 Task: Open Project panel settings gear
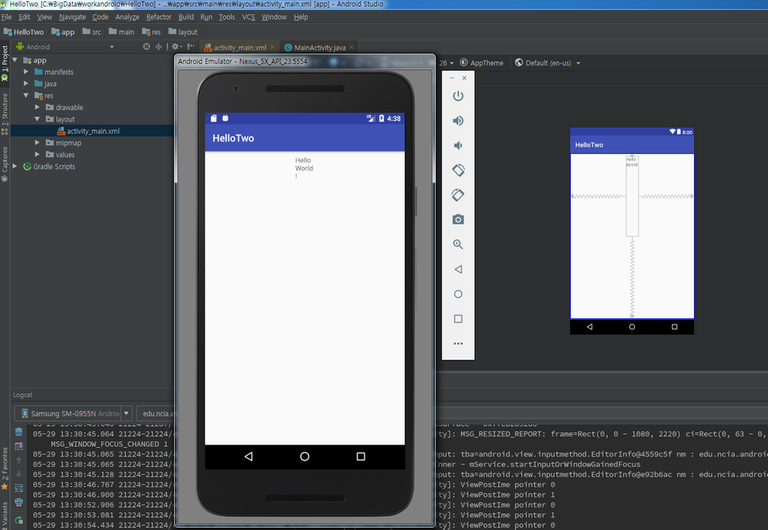[176, 47]
